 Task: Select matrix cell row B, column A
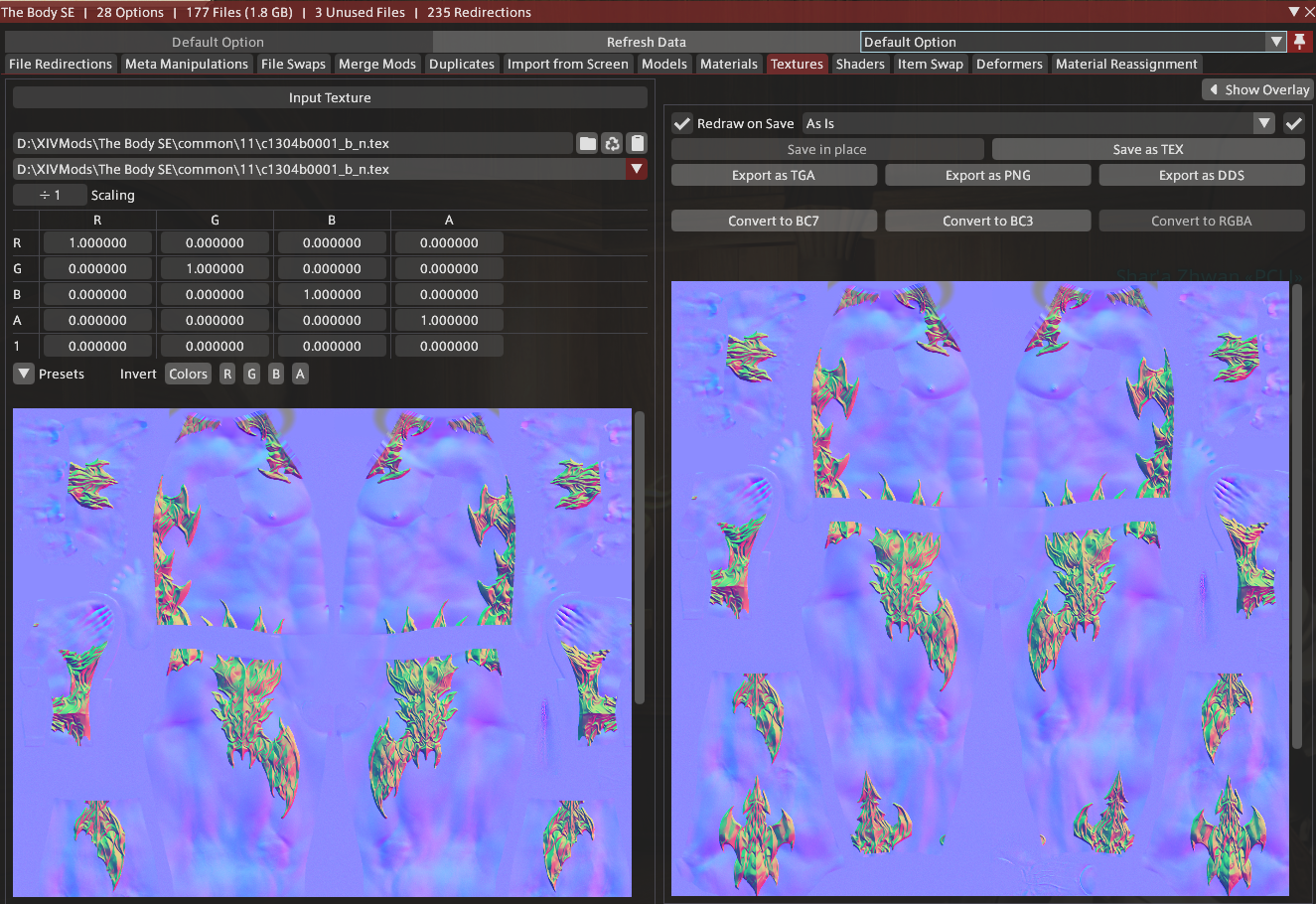pyautogui.click(x=449, y=294)
